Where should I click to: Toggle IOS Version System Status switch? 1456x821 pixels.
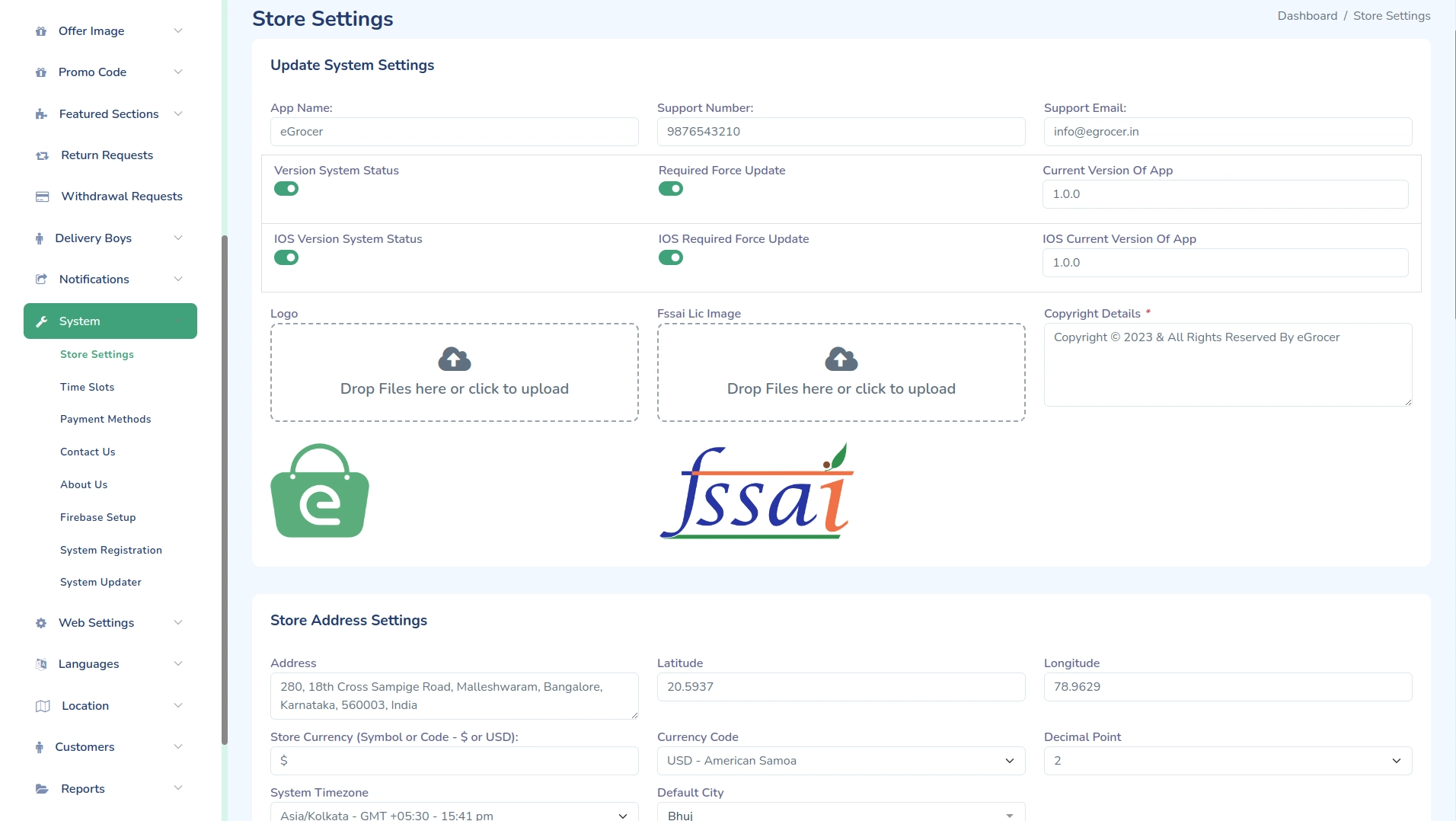tap(286, 257)
